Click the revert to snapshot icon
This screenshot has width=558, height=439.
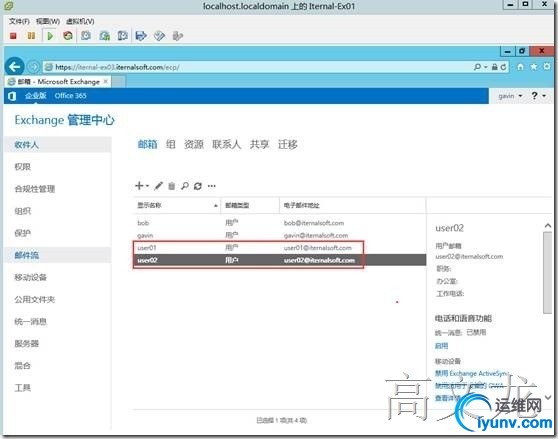coord(105,36)
